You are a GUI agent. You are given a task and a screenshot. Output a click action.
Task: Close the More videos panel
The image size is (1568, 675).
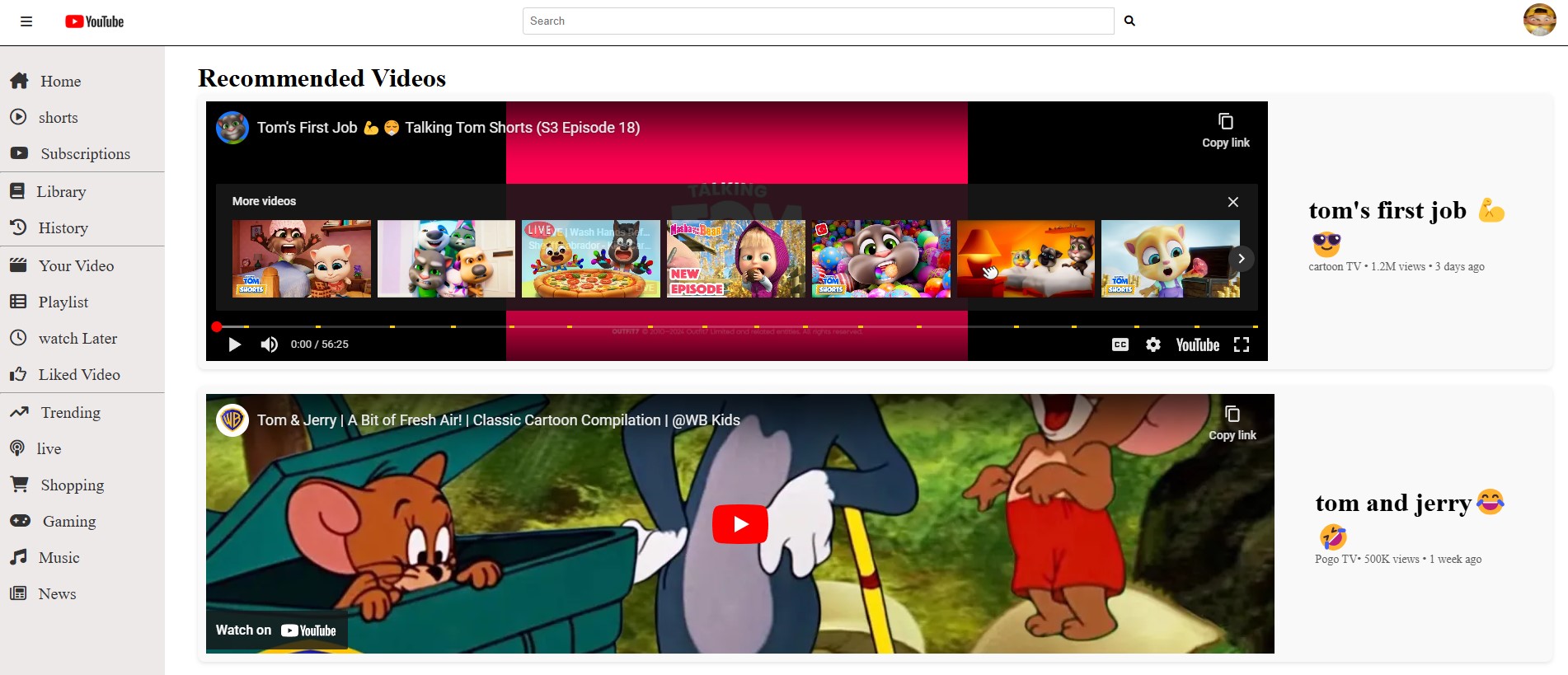point(1232,202)
